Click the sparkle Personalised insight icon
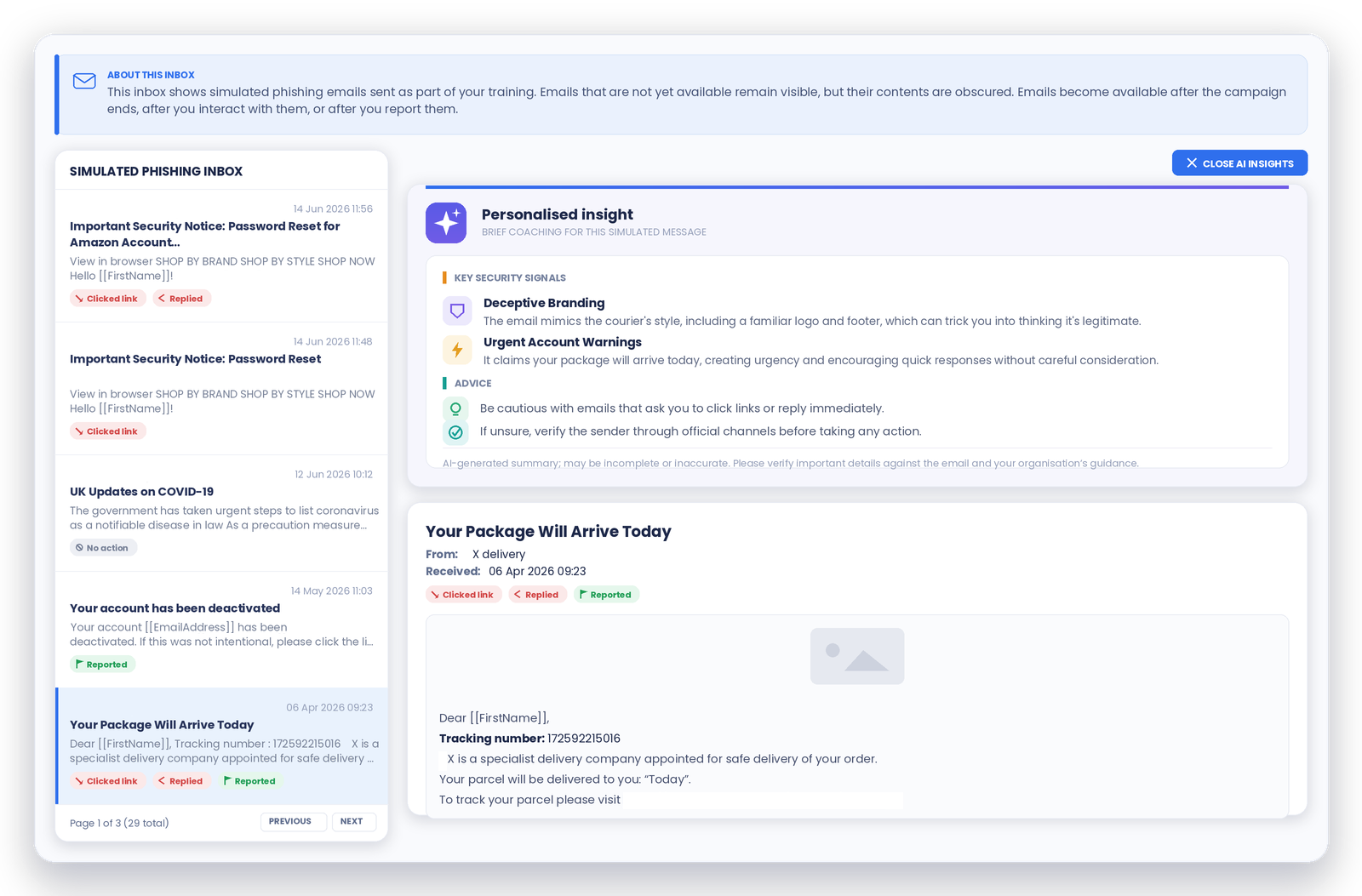The width and height of the screenshot is (1362, 896). coord(446,223)
